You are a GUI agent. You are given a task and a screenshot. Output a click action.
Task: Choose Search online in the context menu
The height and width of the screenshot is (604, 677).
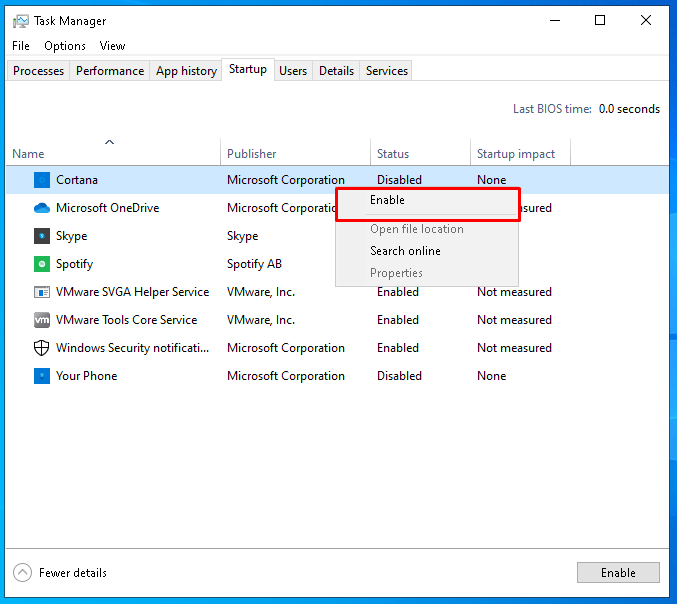pos(427,251)
